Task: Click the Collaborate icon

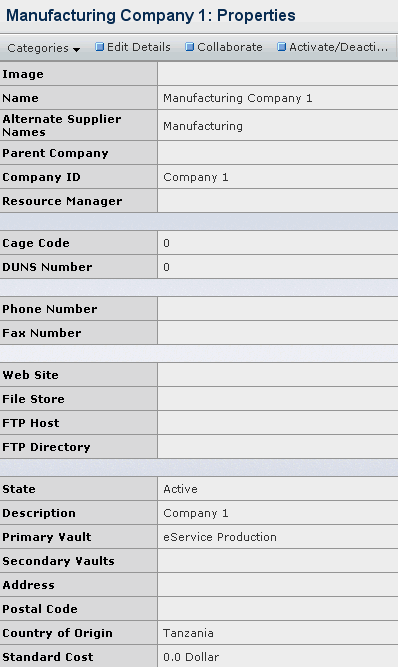Action: click(190, 47)
